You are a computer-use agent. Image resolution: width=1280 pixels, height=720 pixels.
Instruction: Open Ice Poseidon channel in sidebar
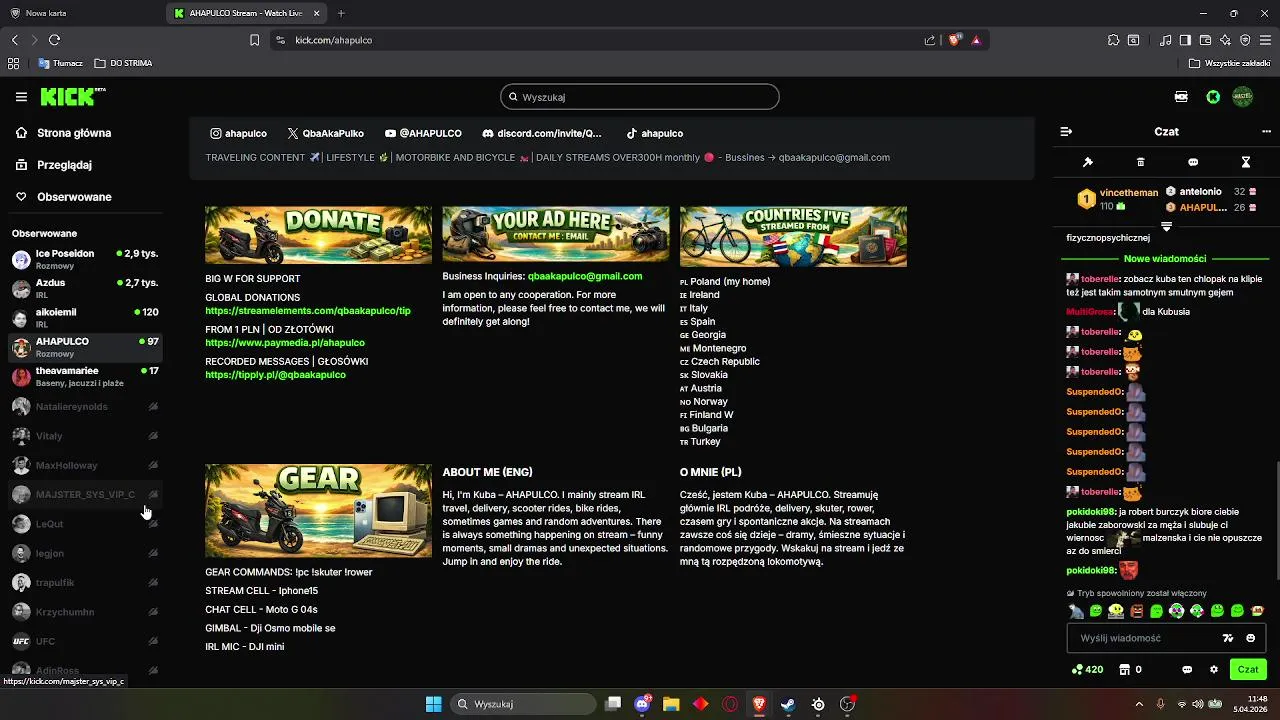coord(85,259)
